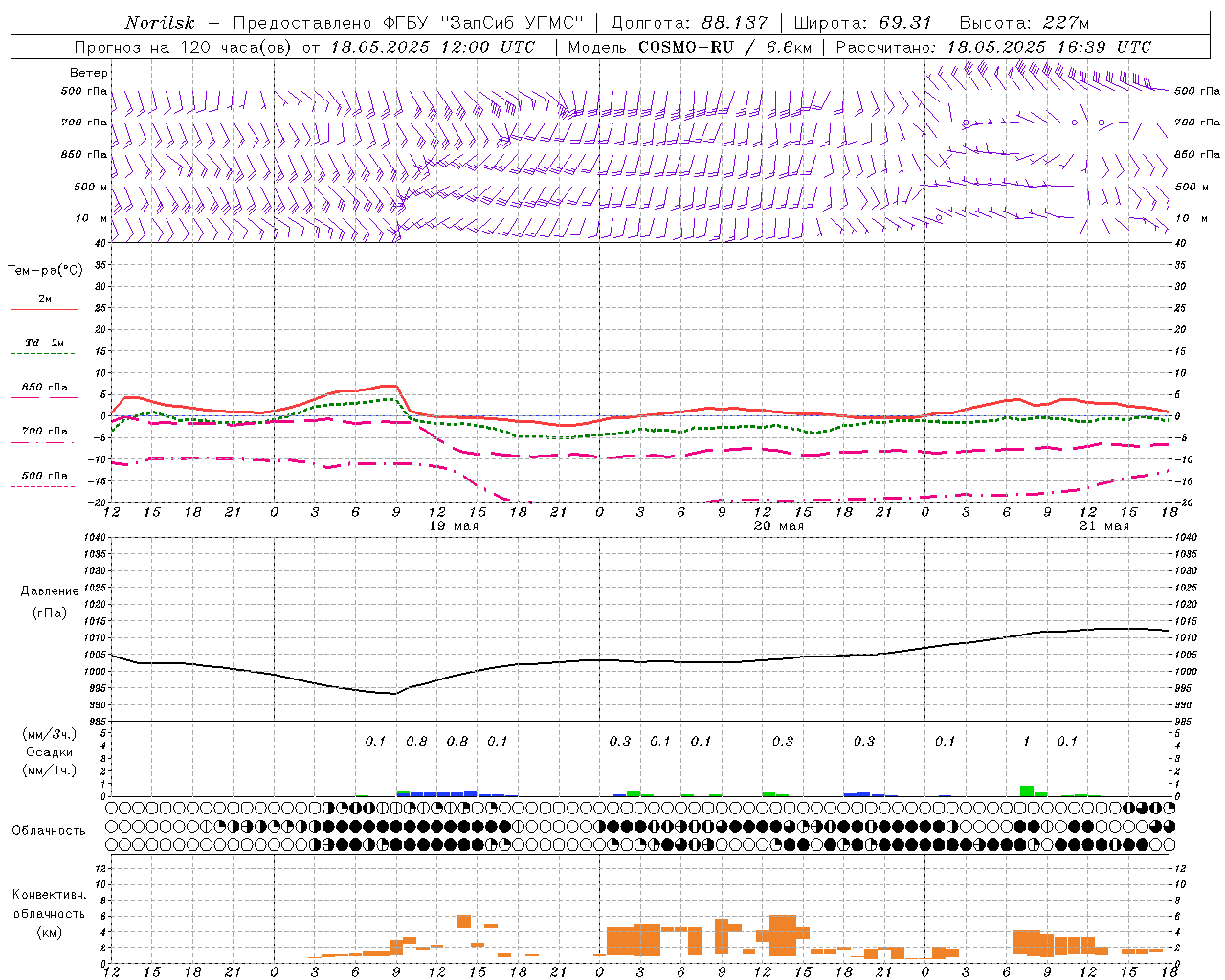Click the "19 мая" date label
Screen dimensions: 1225x980
[x=454, y=526]
